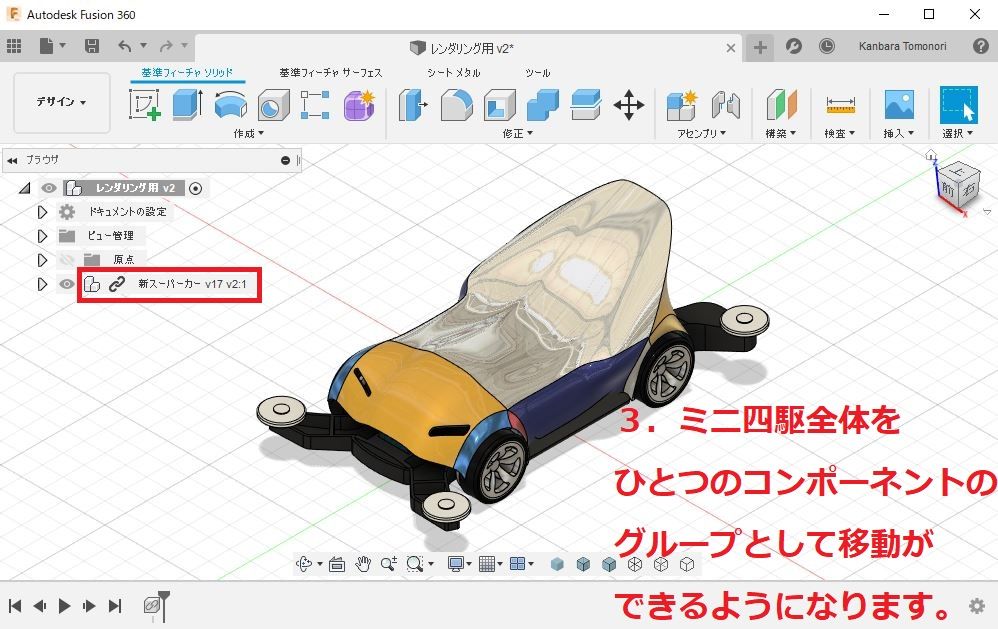This screenshot has height=629, width=998.
Task: Select the linked component timeline feature
Action: point(151,605)
